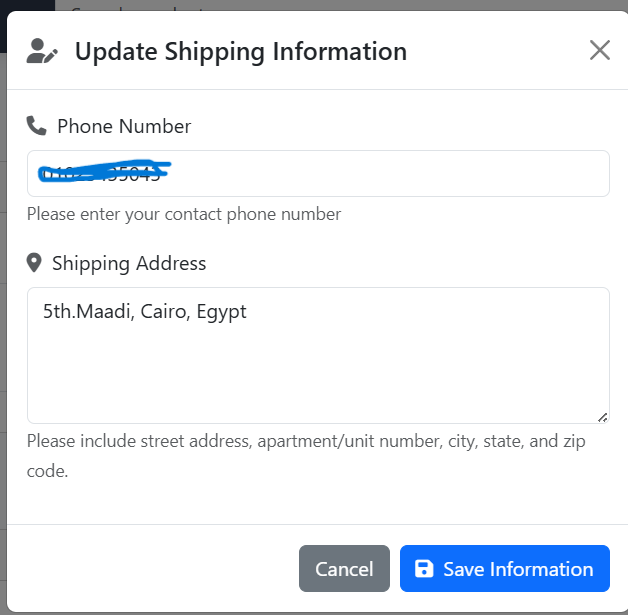The width and height of the screenshot is (628, 615).
Task: Click the '5th.Maadi, Cairo, Egypt' address text
Action: (x=145, y=312)
